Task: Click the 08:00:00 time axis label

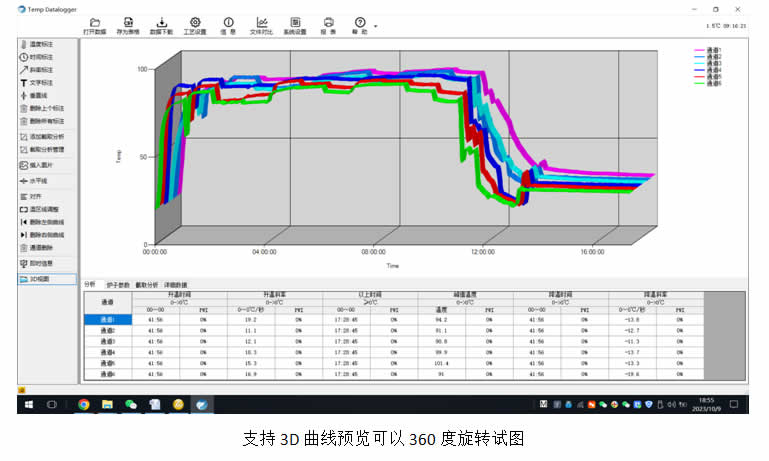Action: click(x=373, y=252)
